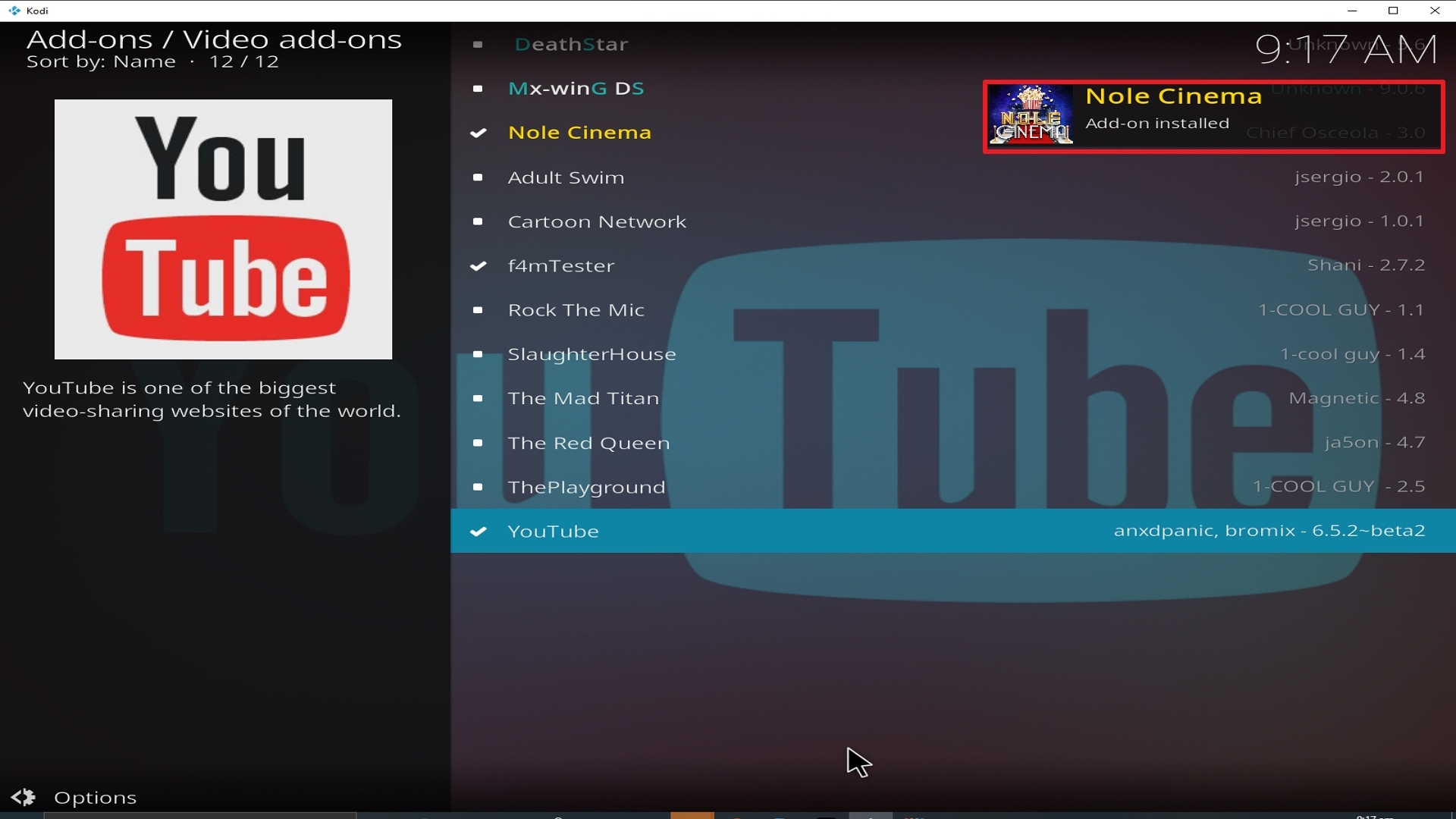
Task: Click the YouTube description text
Action: point(212,399)
